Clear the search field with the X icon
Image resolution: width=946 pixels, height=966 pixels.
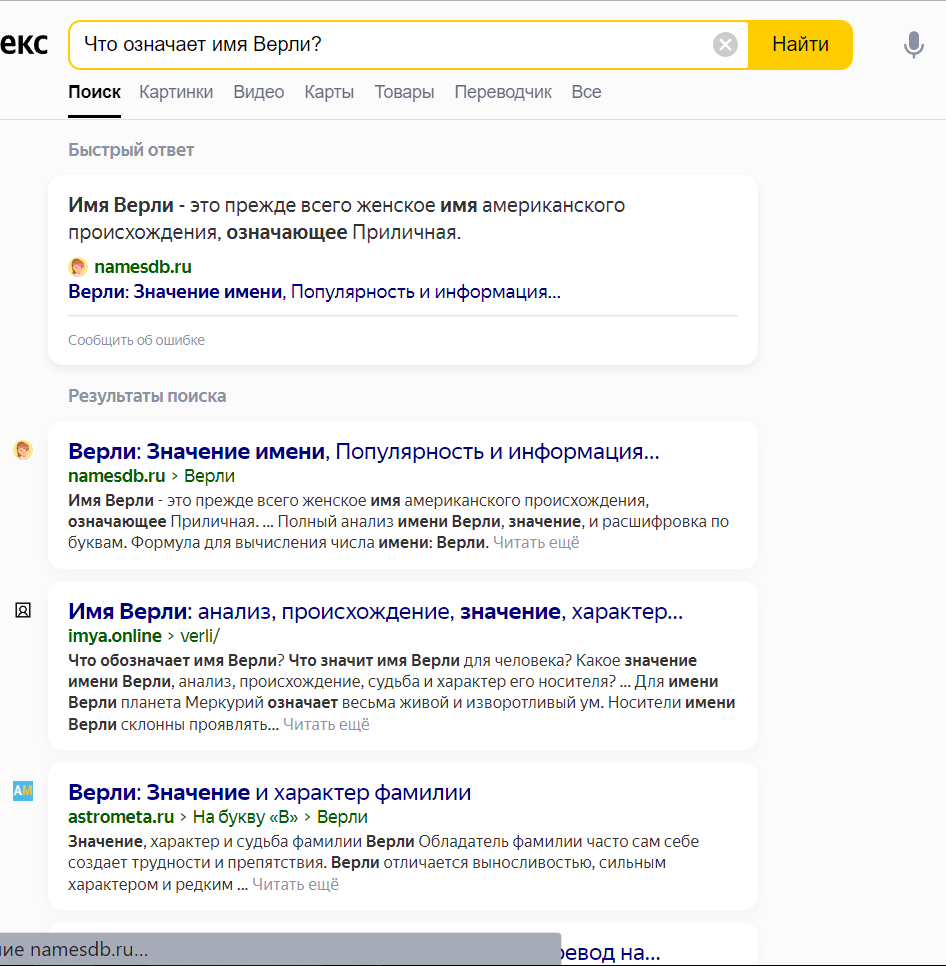tap(725, 45)
